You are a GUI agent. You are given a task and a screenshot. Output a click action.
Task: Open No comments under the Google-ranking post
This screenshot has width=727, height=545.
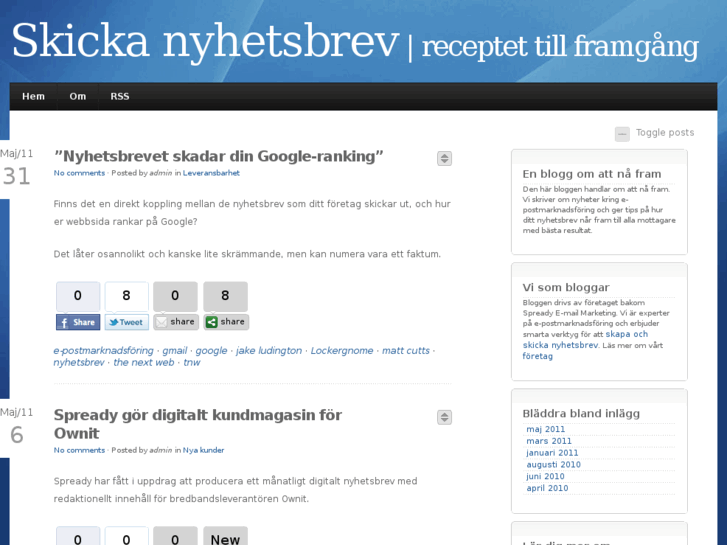click(x=79, y=173)
